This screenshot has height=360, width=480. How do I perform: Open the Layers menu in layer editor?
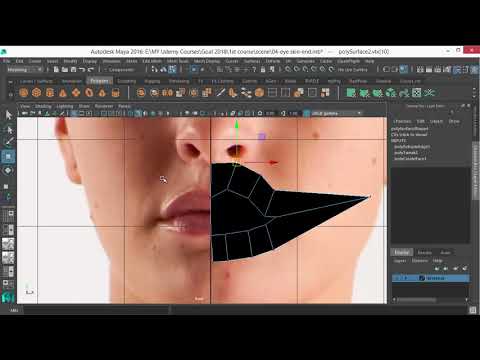(x=400, y=260)
